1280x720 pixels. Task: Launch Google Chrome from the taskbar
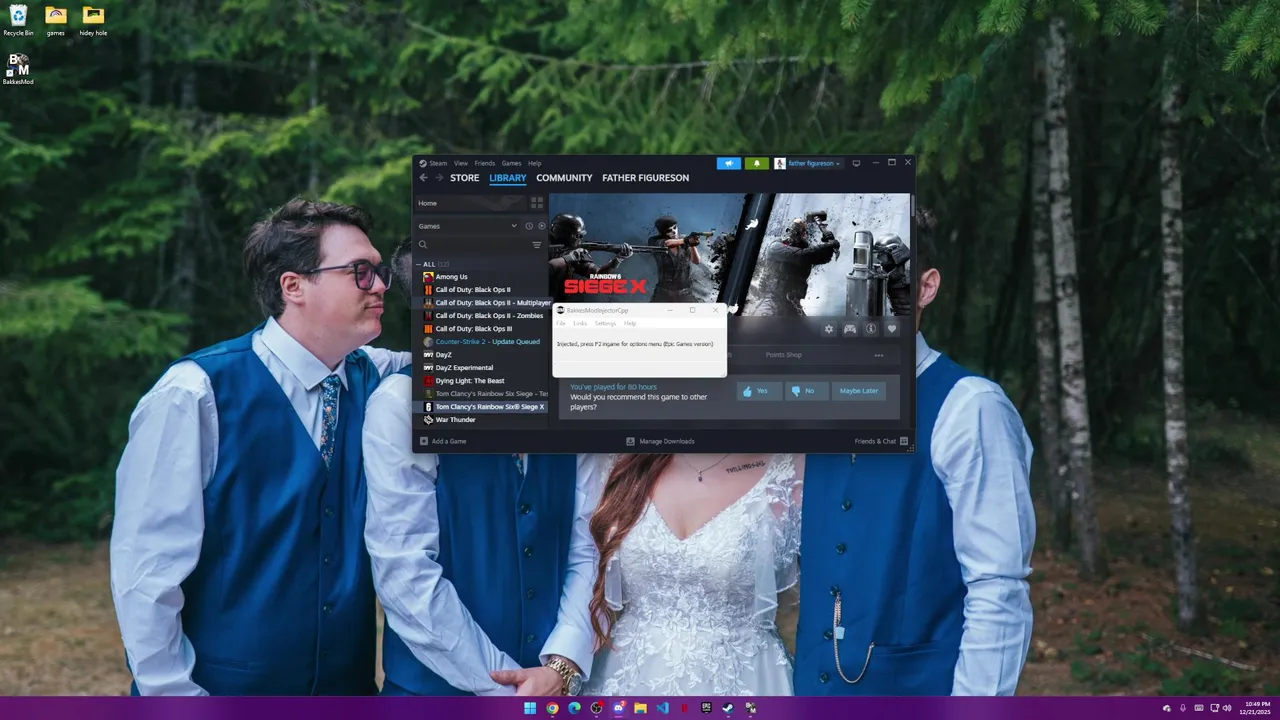552,708
